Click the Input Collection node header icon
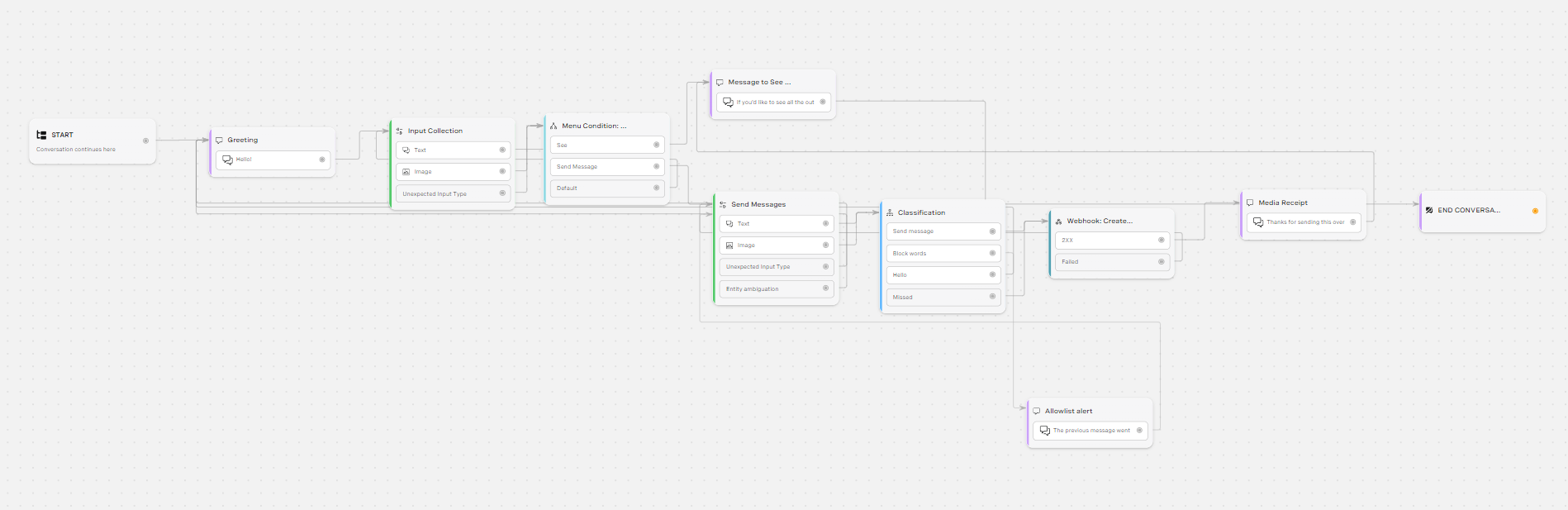This screenshot has height=510, width=1568. point(400,131)
